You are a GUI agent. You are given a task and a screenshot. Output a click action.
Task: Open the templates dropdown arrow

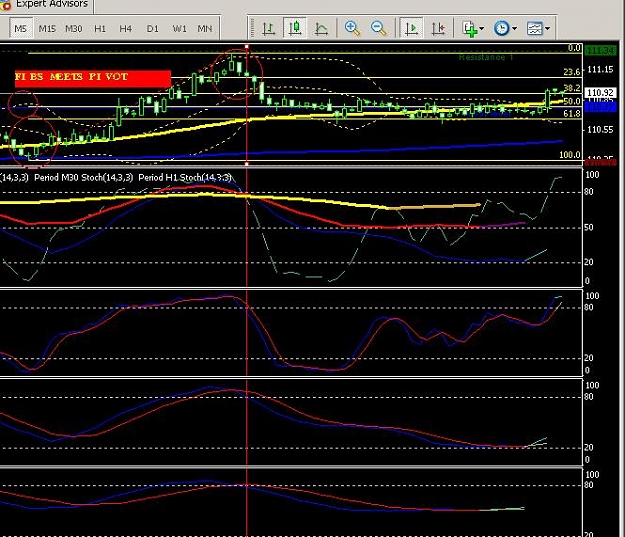point(548,29)
